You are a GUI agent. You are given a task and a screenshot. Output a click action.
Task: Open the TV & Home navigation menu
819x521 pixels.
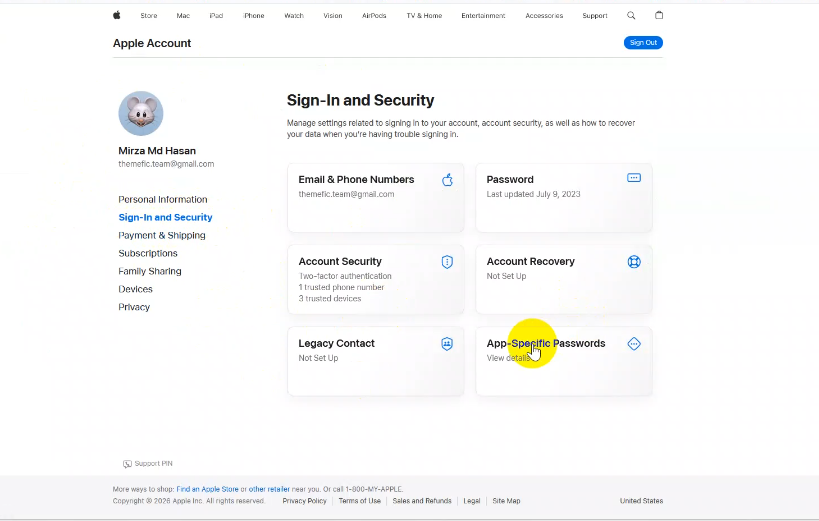424,16
